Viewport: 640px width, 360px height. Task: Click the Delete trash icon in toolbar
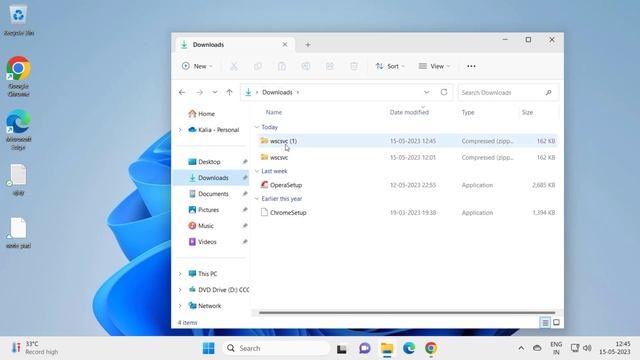coord(354,66)
